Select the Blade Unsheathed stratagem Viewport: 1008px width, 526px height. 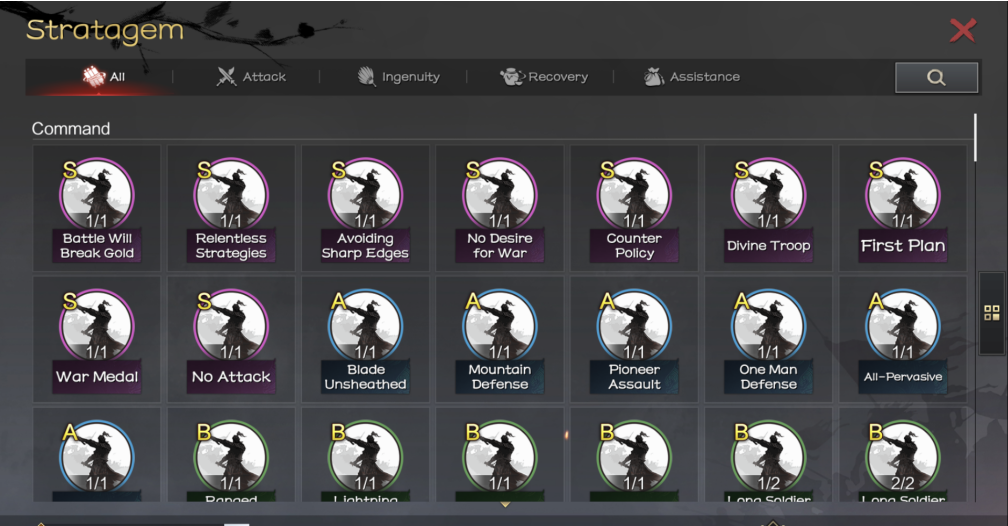coord(365,338)
